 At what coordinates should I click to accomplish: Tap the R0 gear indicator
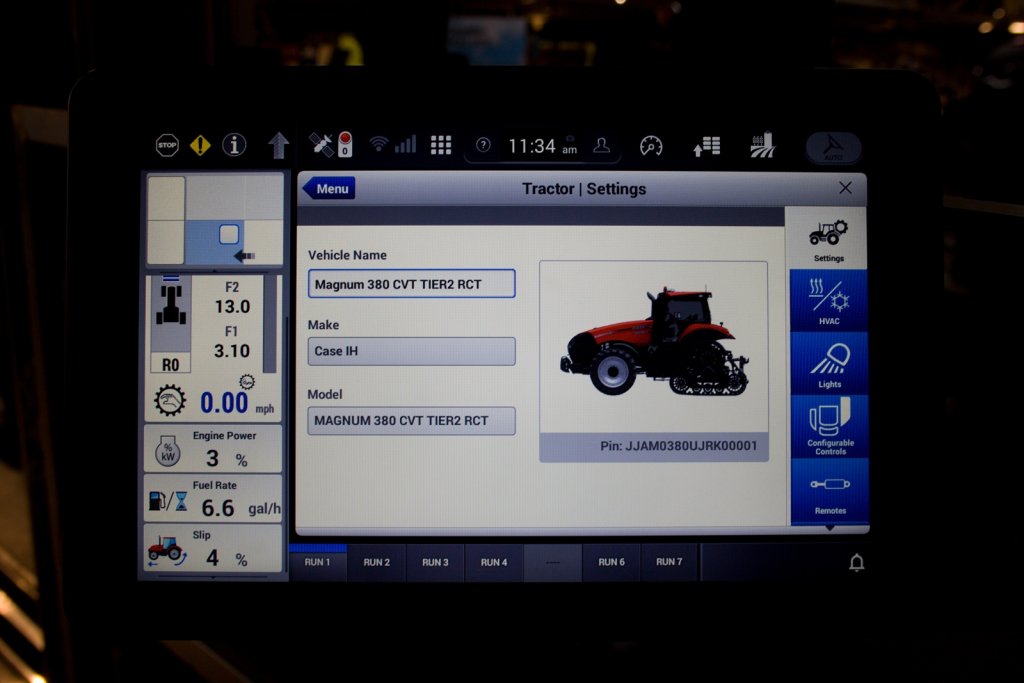pos(170,364)
